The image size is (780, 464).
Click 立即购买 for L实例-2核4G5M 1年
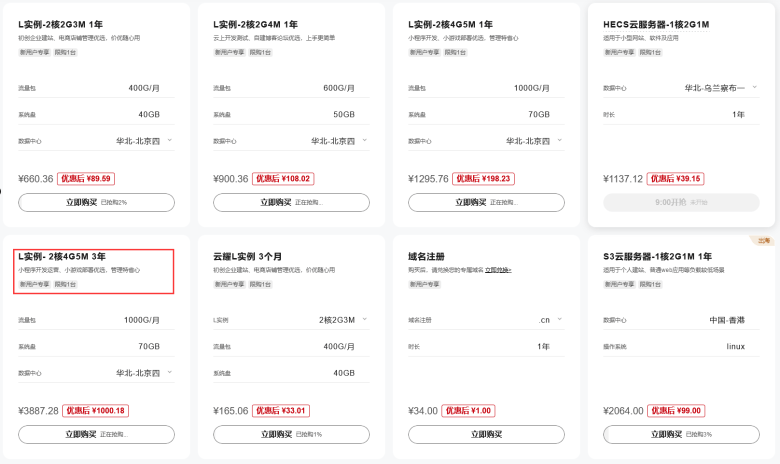[487, 202]
